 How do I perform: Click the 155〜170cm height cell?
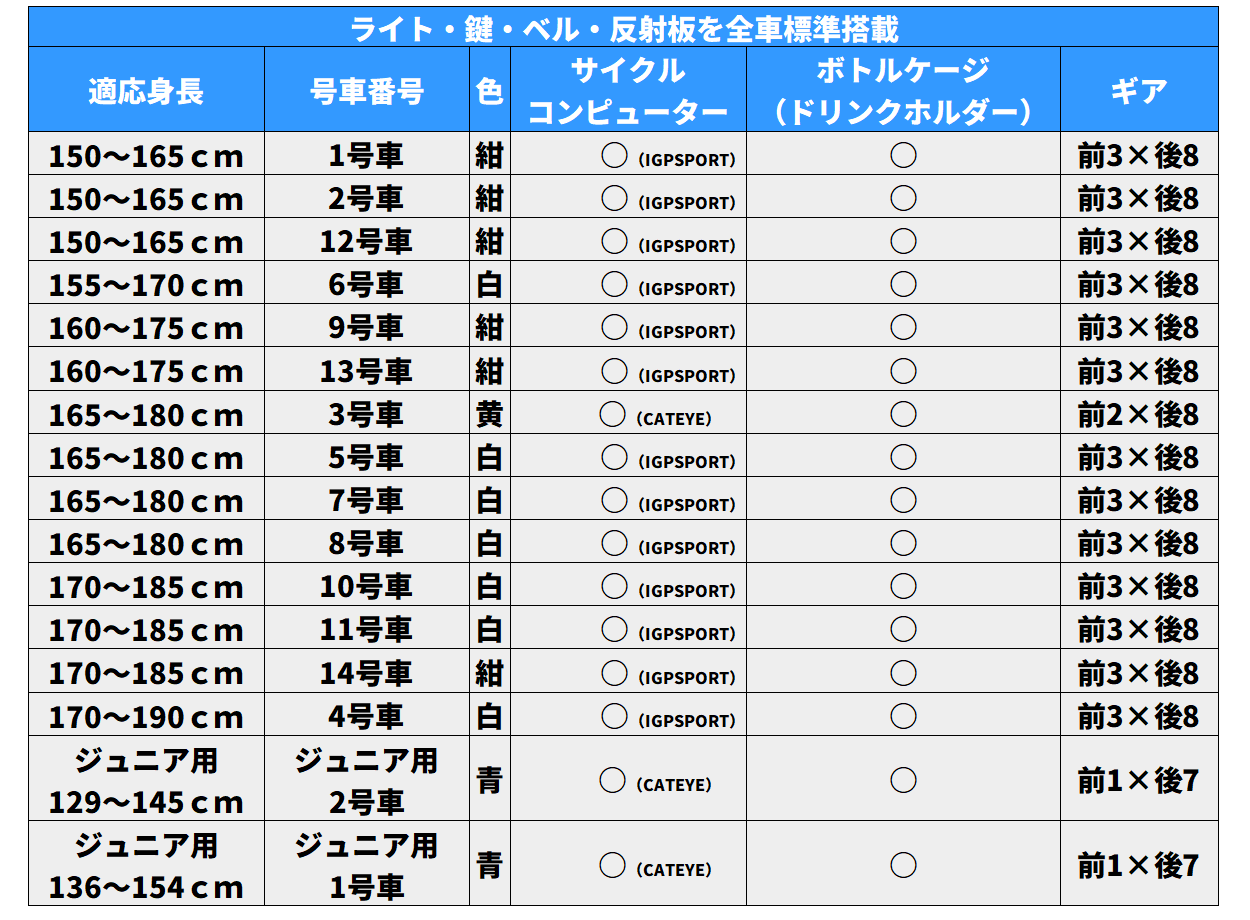pyautogui.click(x=146, y=285)
